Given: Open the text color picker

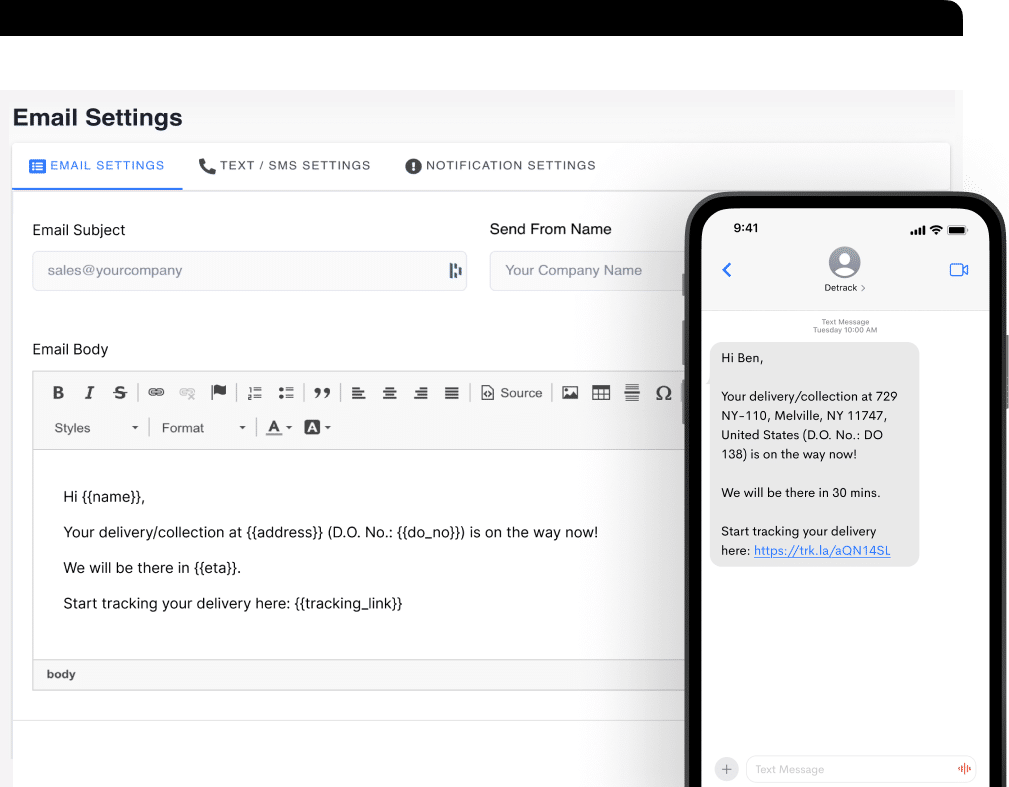Looking at the screenshot, I should coord(279,428).
